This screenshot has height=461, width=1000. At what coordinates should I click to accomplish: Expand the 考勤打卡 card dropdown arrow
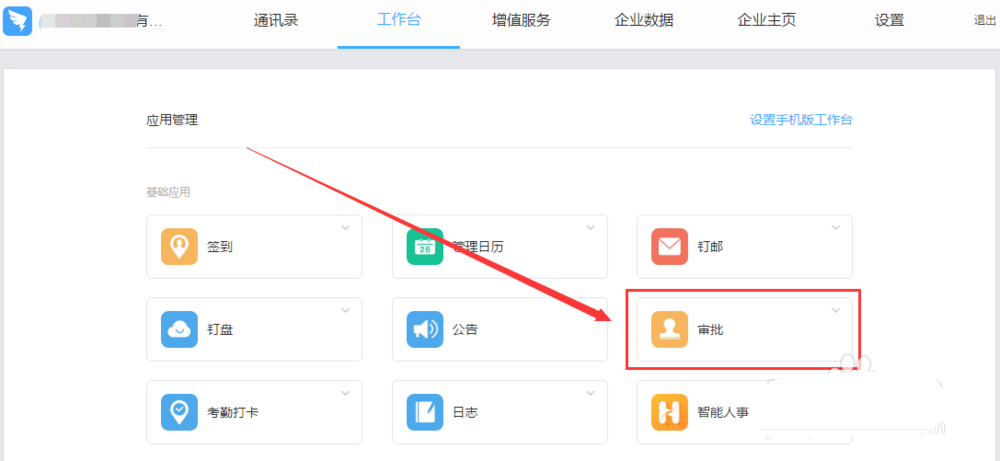pyautogui.click(x=346, y=393)
